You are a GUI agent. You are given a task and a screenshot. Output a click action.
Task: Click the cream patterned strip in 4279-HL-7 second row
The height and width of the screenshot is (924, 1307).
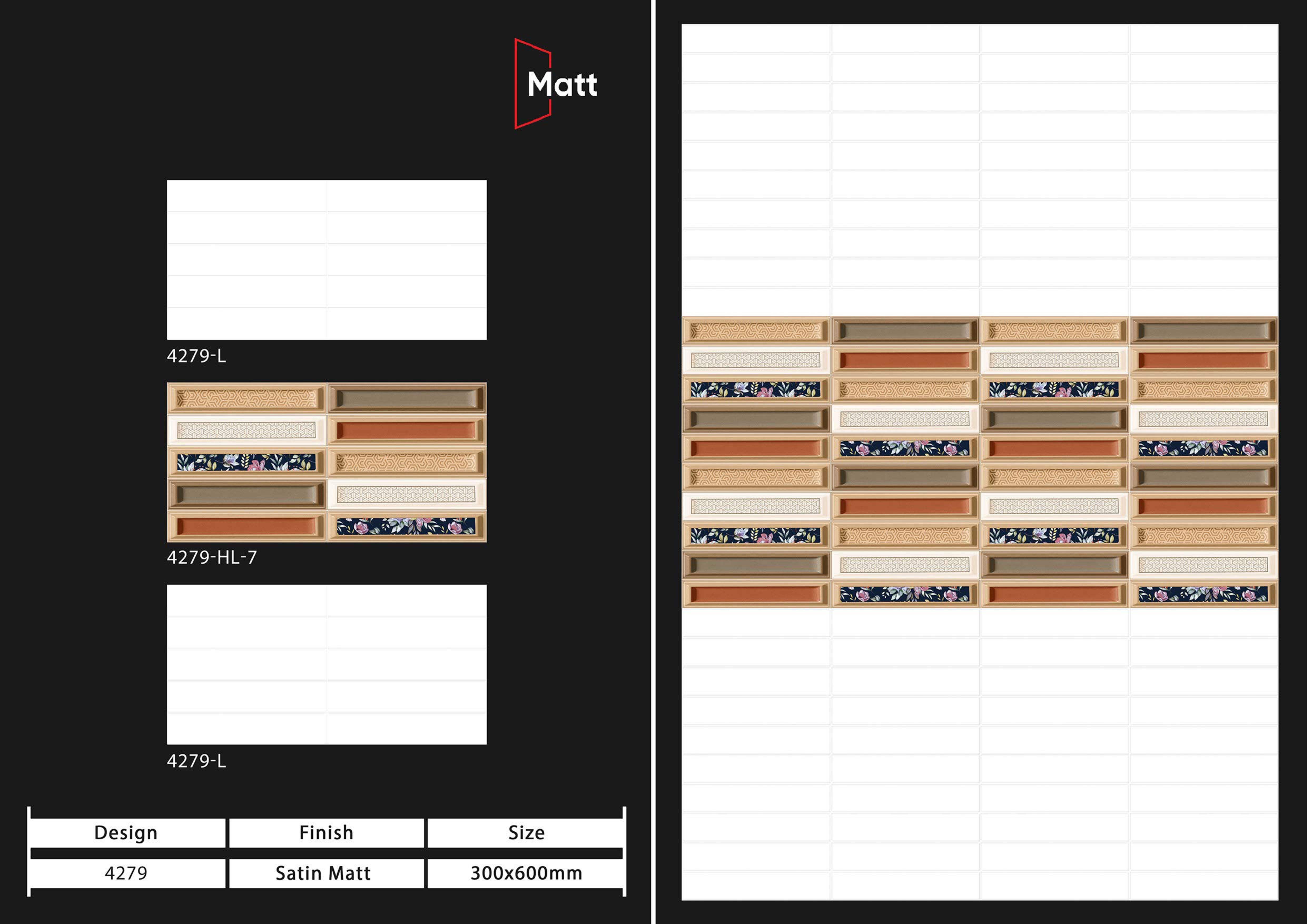[246, 430]
